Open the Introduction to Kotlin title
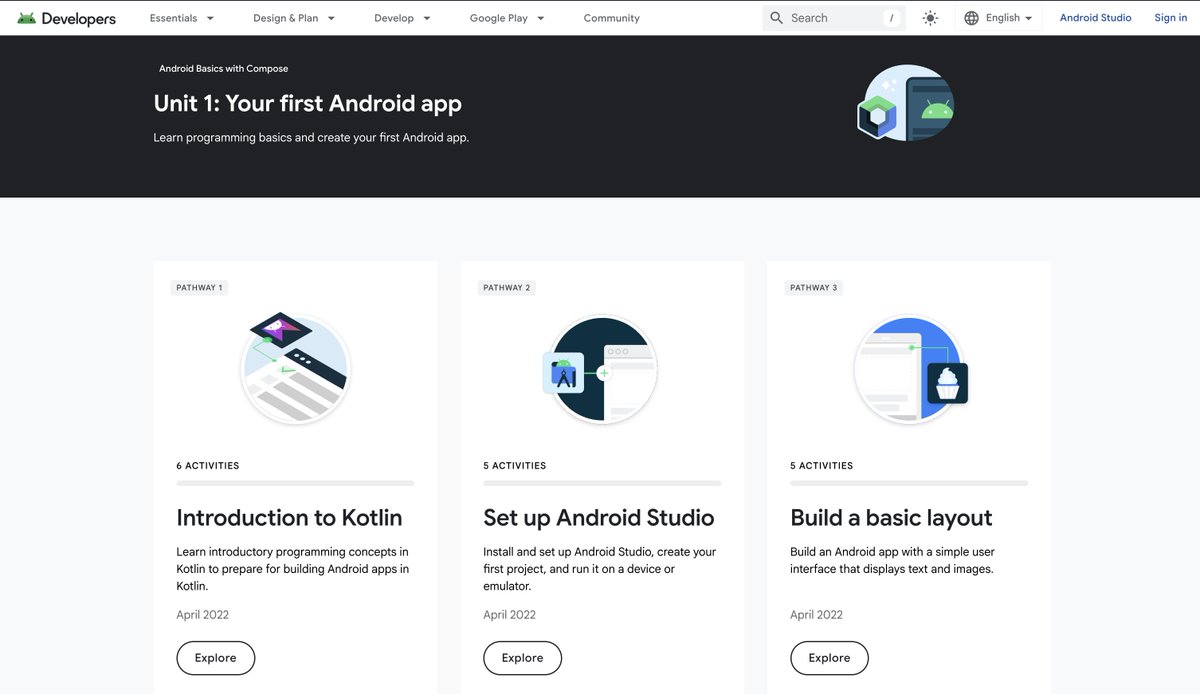 coord(289,518)
